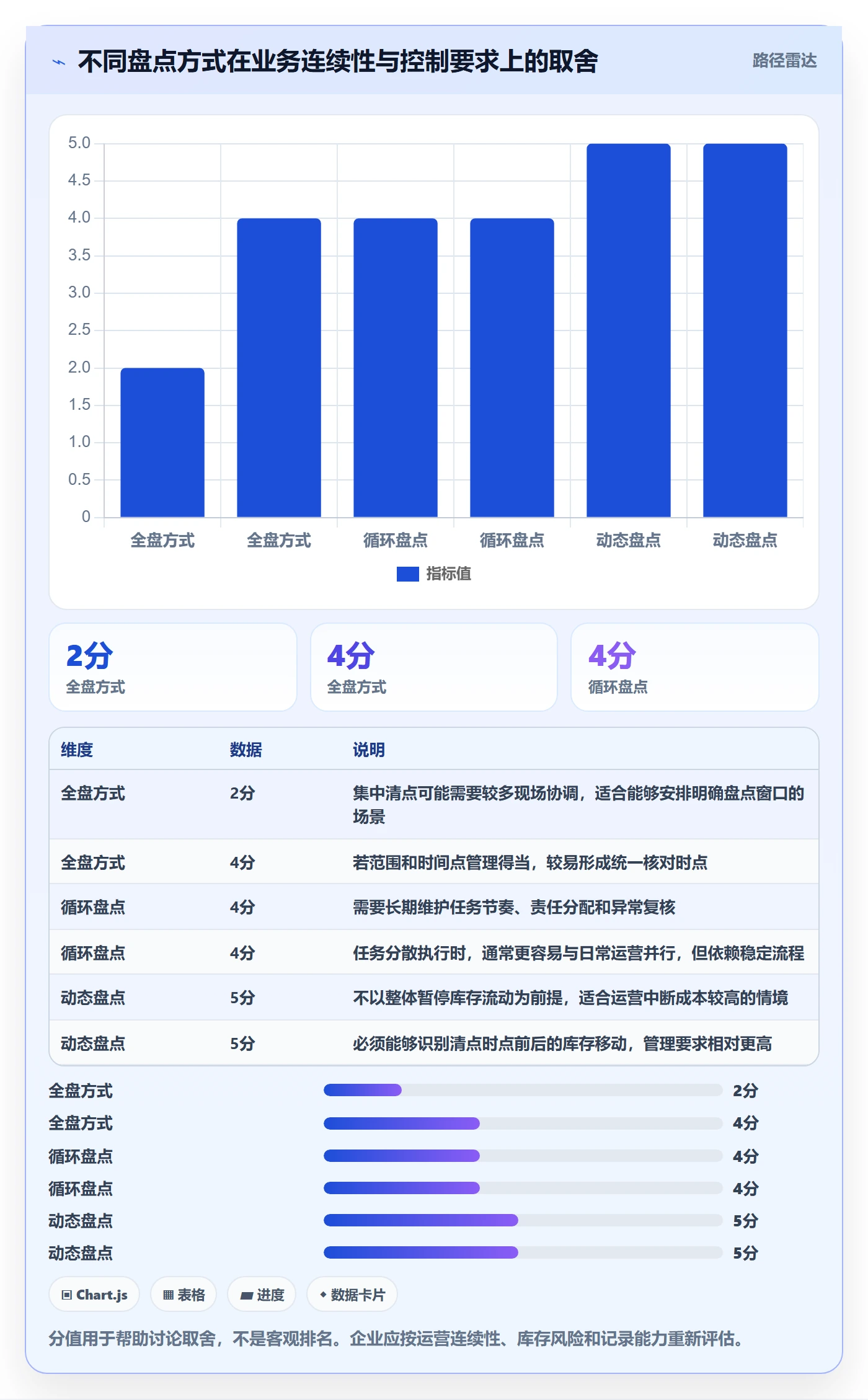Click the 全盘方式 progress bar showing 4分

tap(523, 1123)
